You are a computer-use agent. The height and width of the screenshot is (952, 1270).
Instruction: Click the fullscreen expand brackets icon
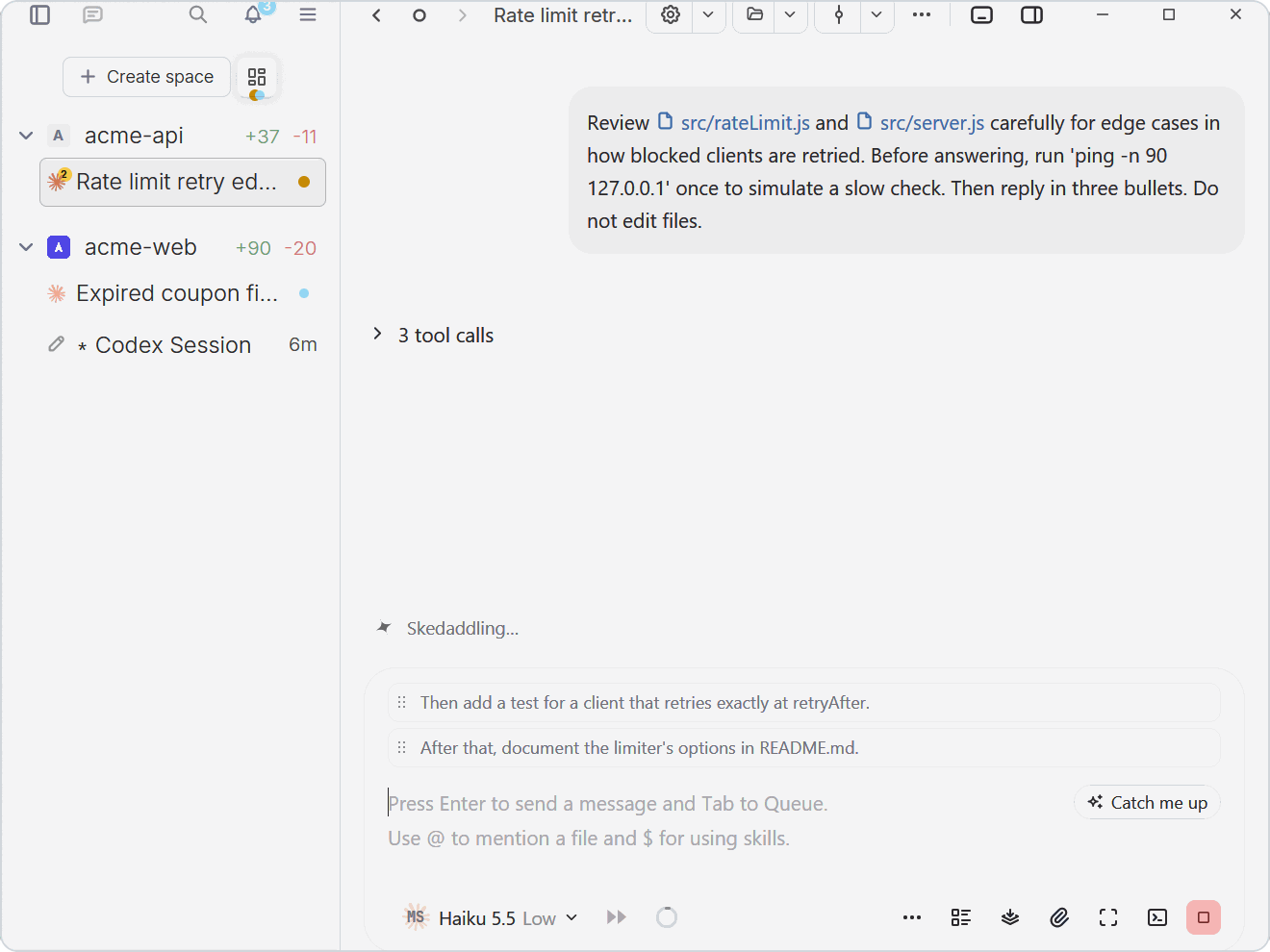1108,918
